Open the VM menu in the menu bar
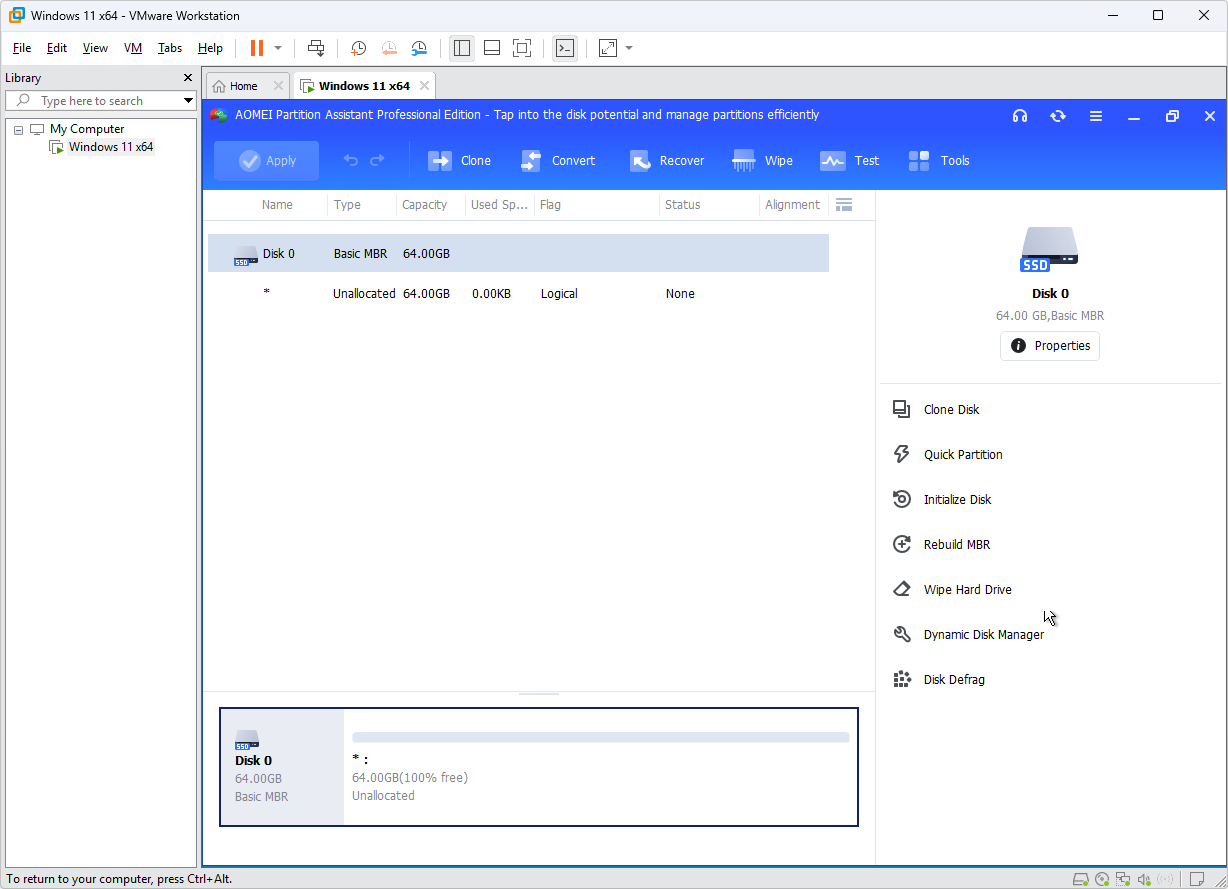This screenshot has width=1228, height=889. 133,48
